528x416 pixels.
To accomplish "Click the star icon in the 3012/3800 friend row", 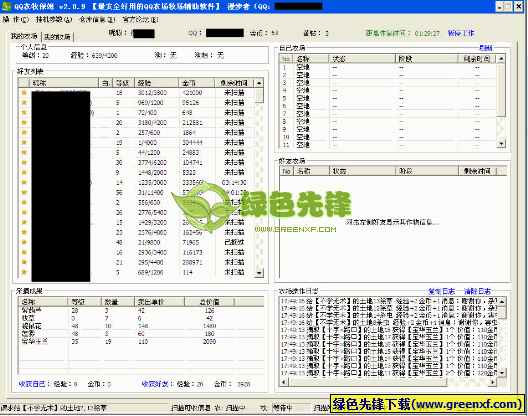I will pyautogui.click(x=24, y=92).
